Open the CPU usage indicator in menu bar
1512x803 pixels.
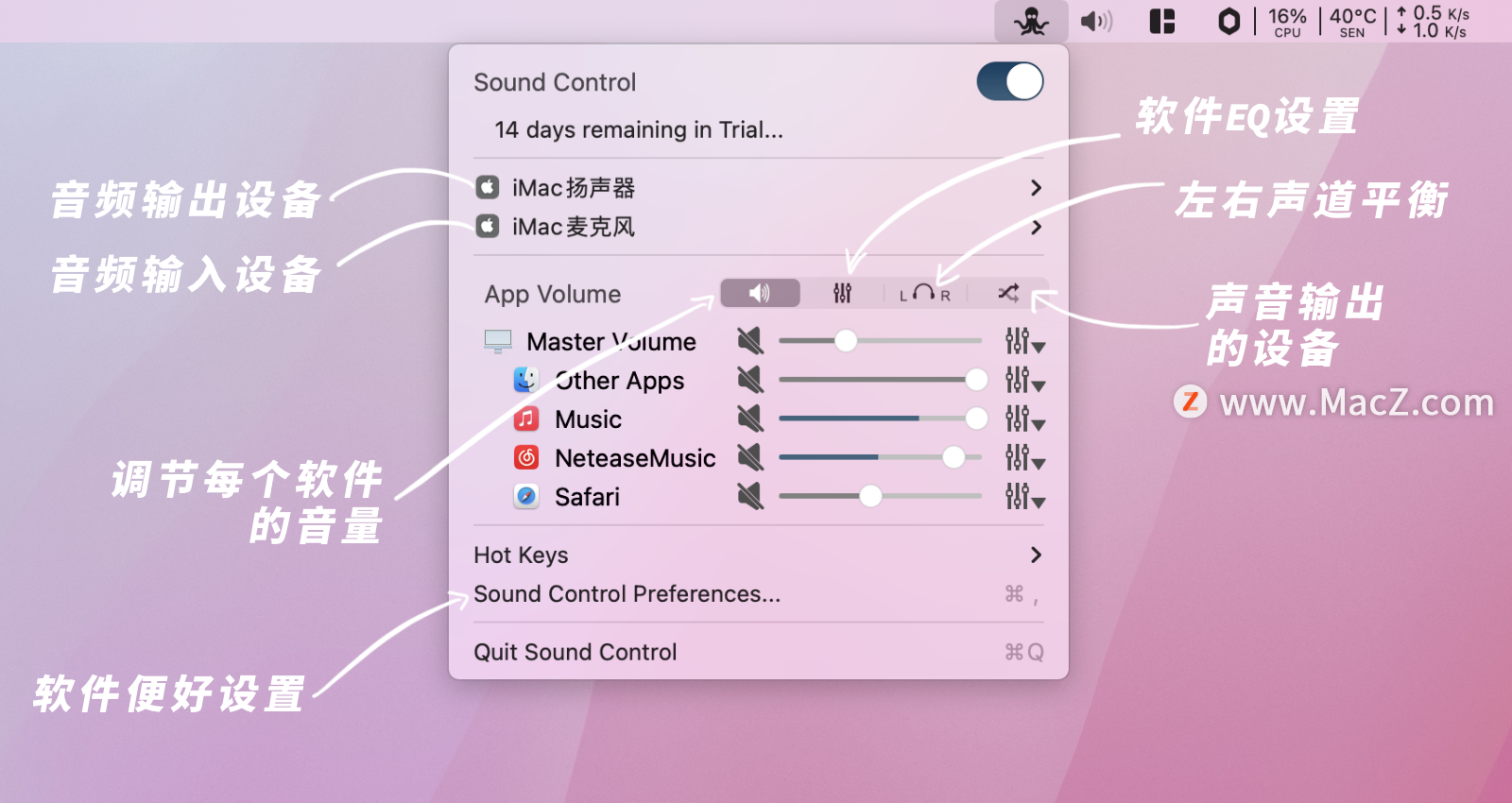coord(1287,22)
